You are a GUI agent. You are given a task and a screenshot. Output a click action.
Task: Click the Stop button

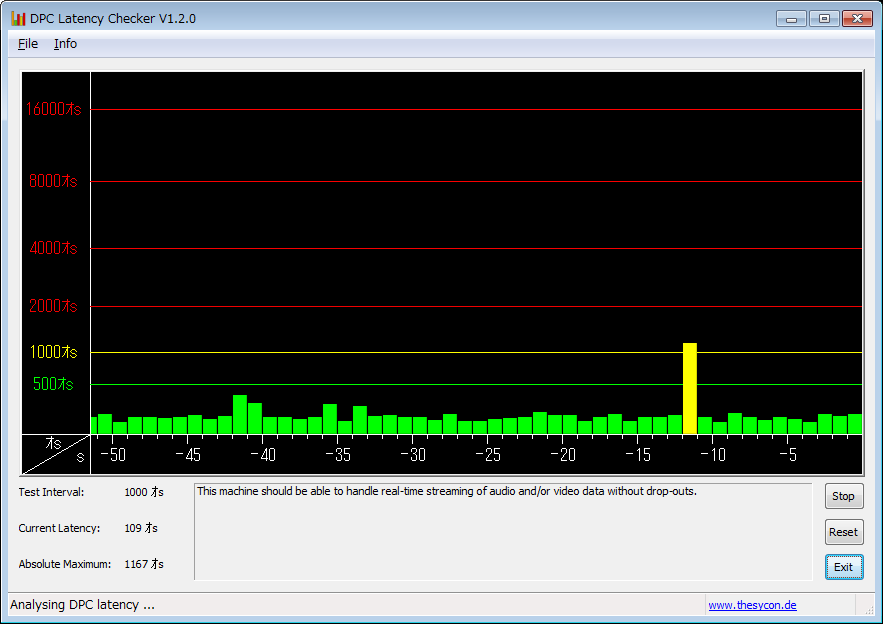point(844,496)
